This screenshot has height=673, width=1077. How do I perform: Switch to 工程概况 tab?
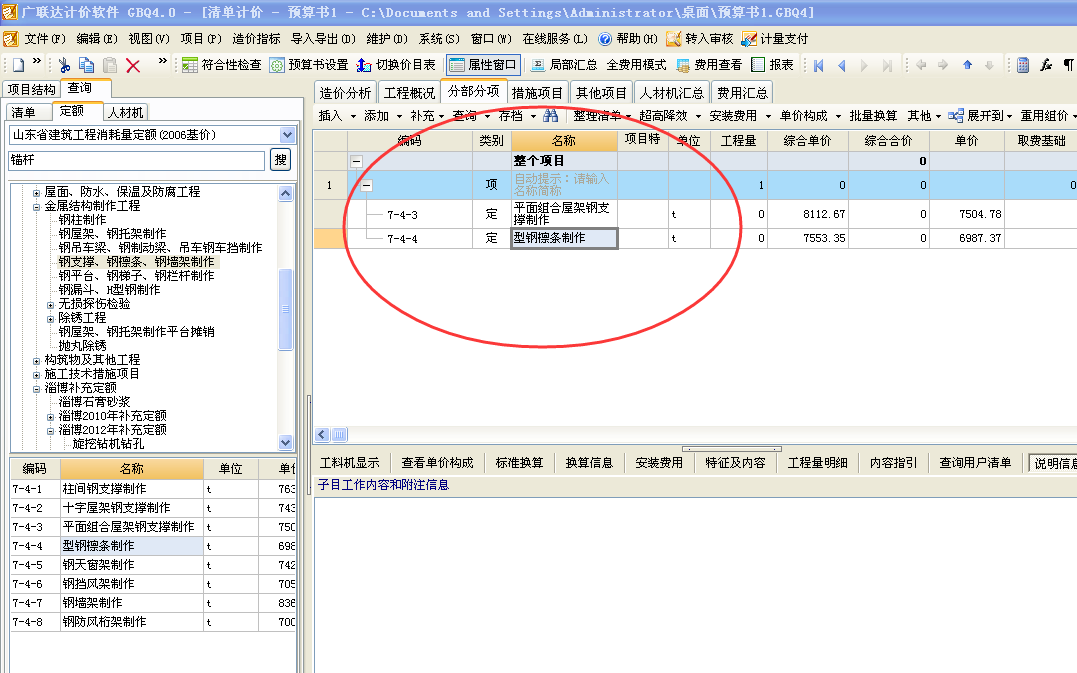point(409,93)
